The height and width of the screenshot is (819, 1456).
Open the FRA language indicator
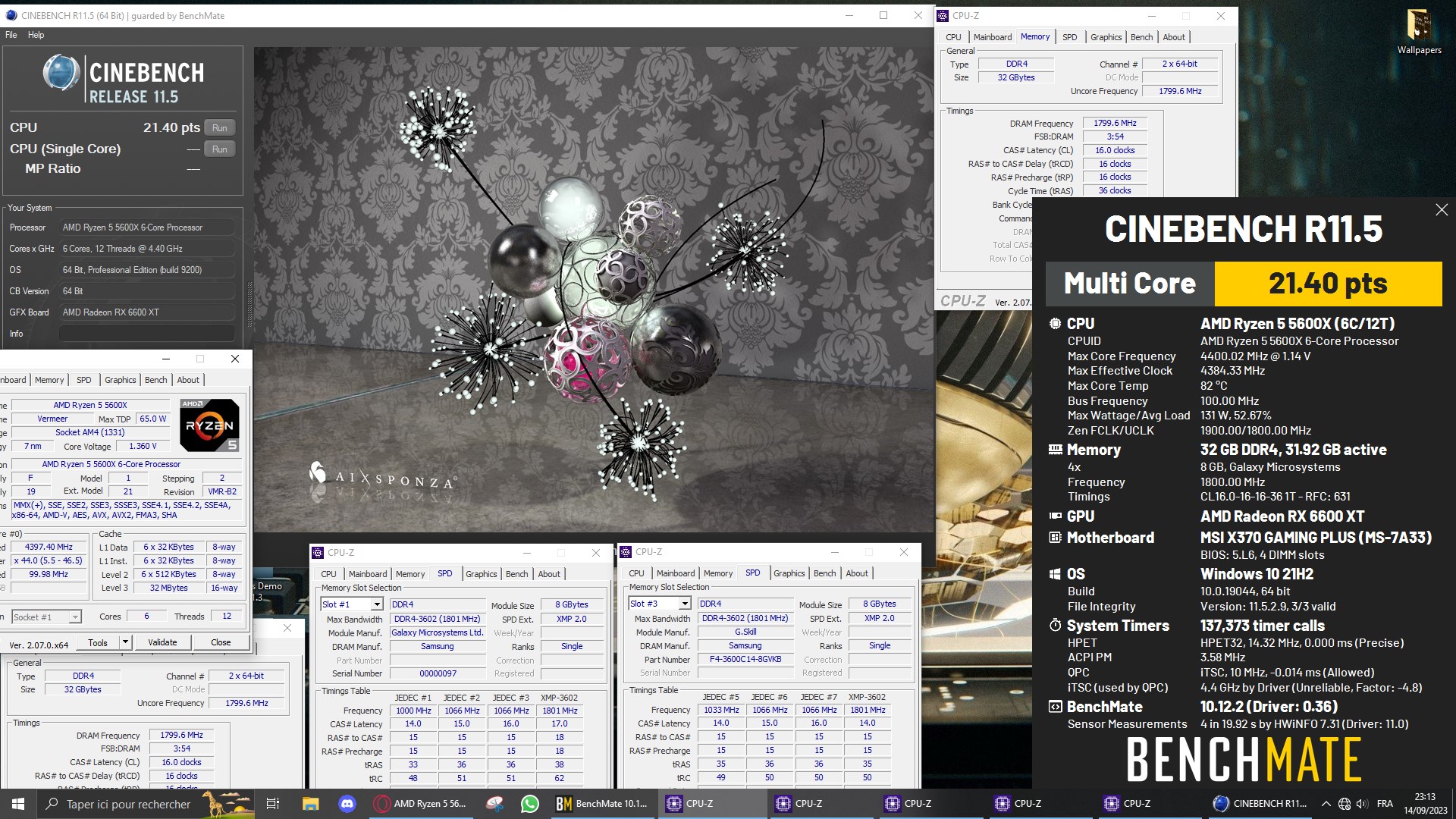pos(1385,804)
